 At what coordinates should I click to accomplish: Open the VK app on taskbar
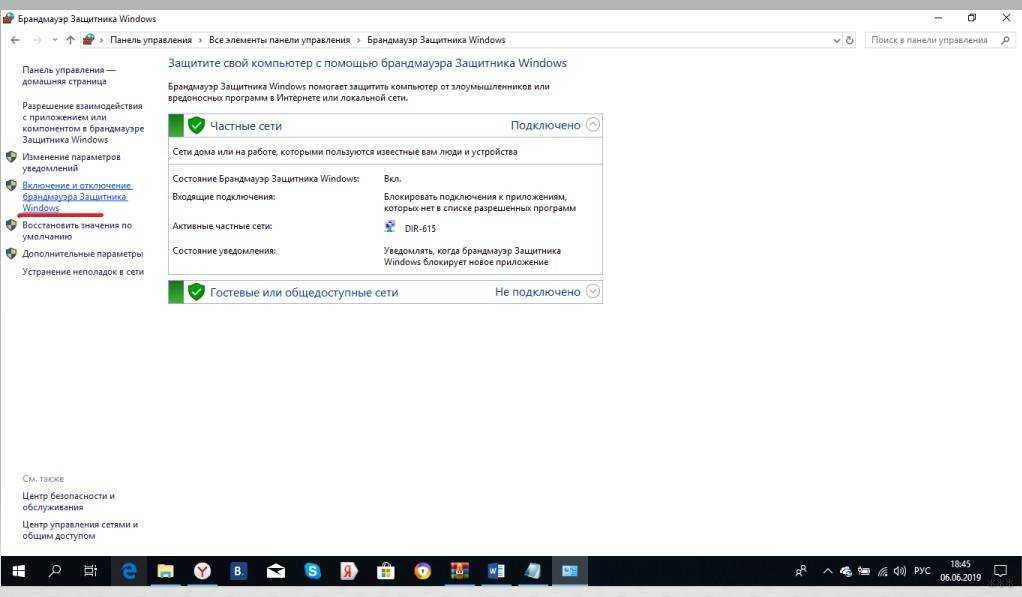click(239, 572)
